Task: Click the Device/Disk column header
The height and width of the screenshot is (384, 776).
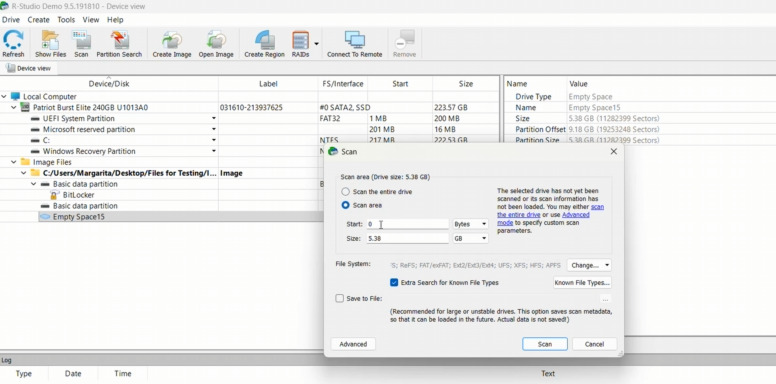Action: click(109, 84)
